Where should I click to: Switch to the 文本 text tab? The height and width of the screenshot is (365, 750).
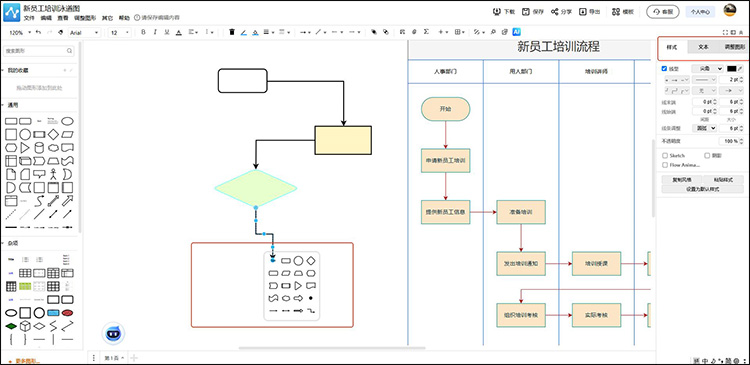(x=703, y=47)
